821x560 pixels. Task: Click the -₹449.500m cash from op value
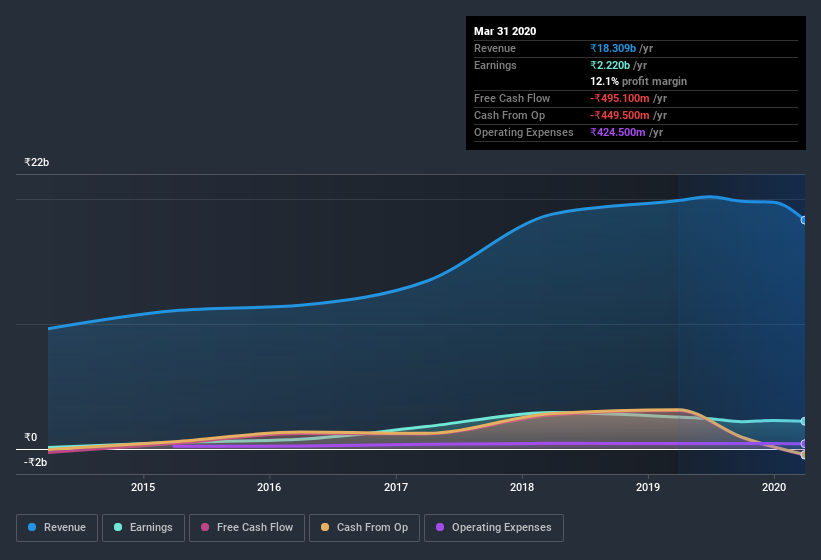(620, 115)
